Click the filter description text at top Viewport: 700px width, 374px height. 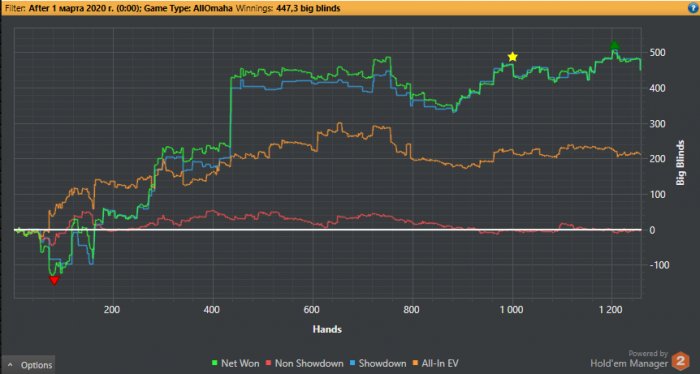172,8
